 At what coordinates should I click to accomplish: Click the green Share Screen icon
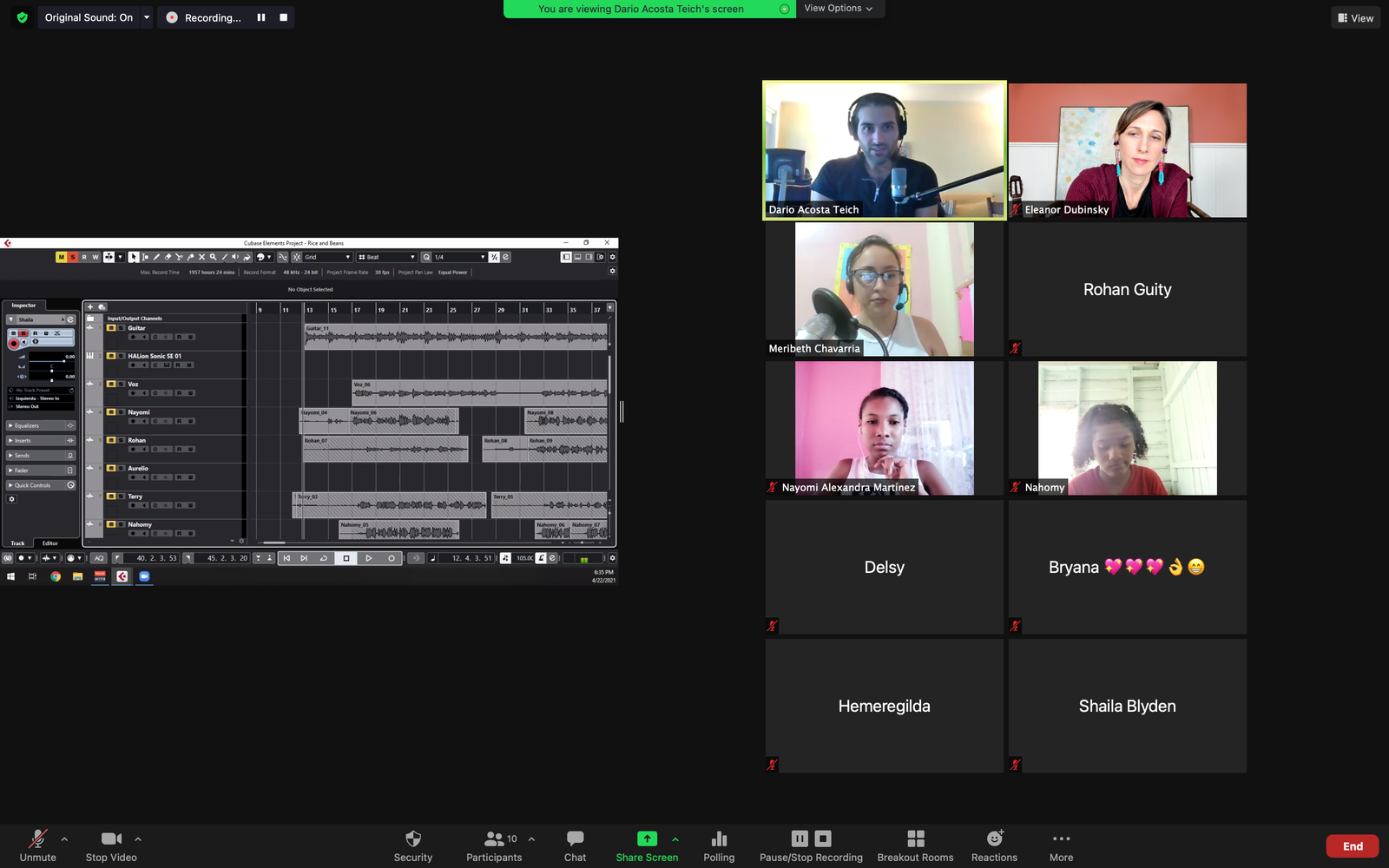tap(647, 838)
